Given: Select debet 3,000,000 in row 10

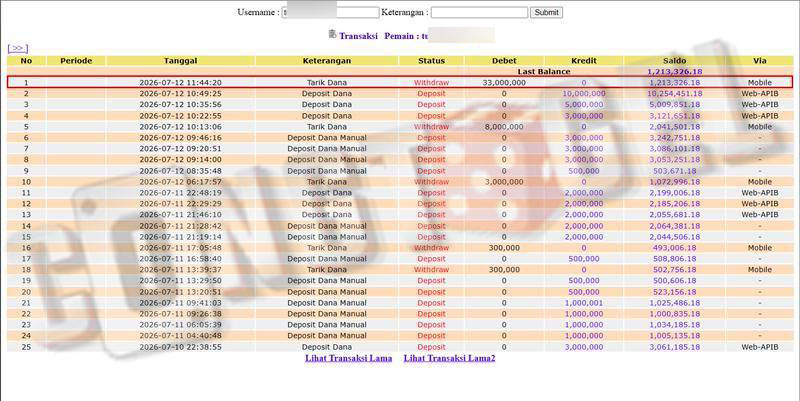Looking at the screenshot, I should click(x=504, y=182).
